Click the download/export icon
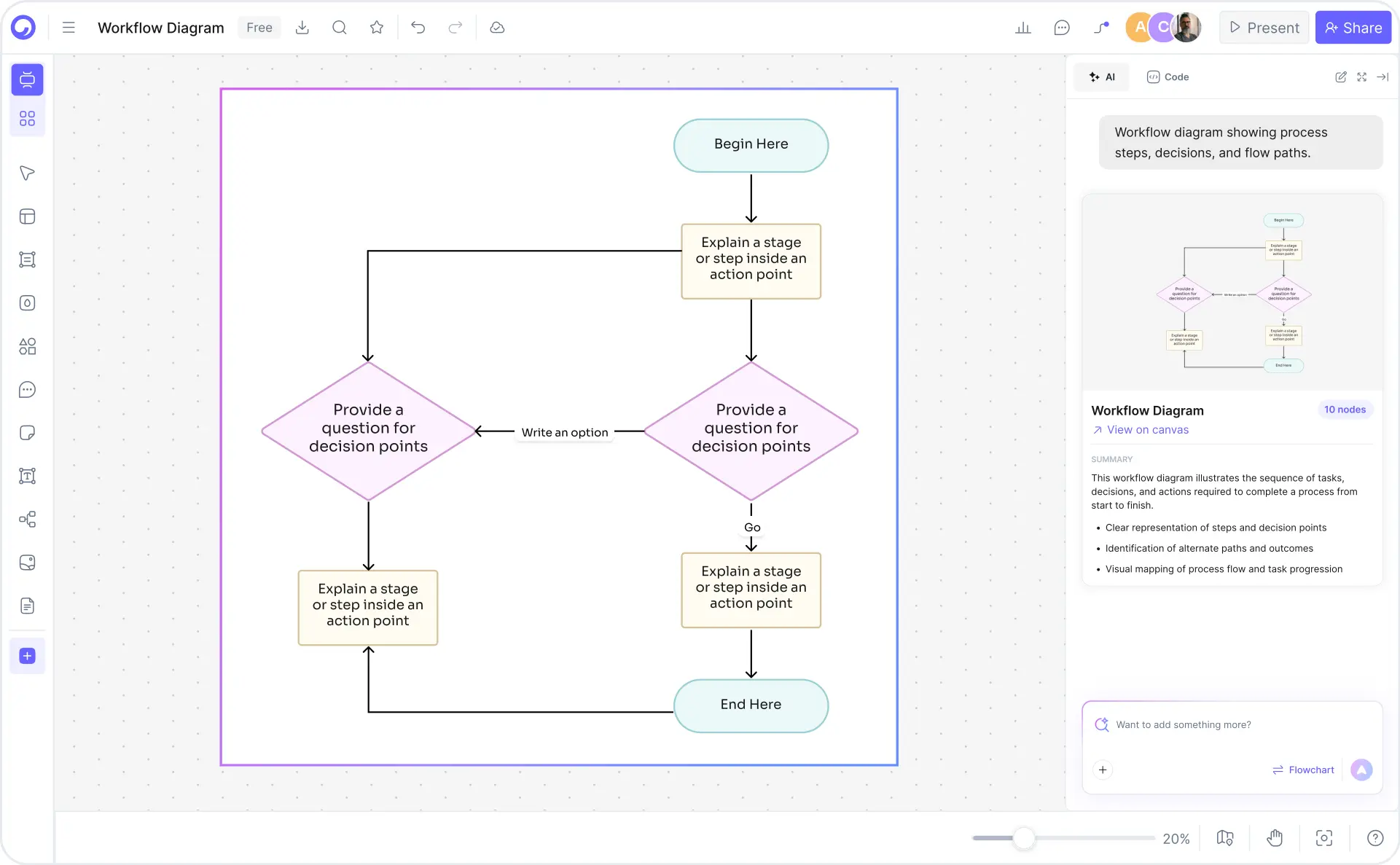The image size is (1400, 865). click(302, 28)
